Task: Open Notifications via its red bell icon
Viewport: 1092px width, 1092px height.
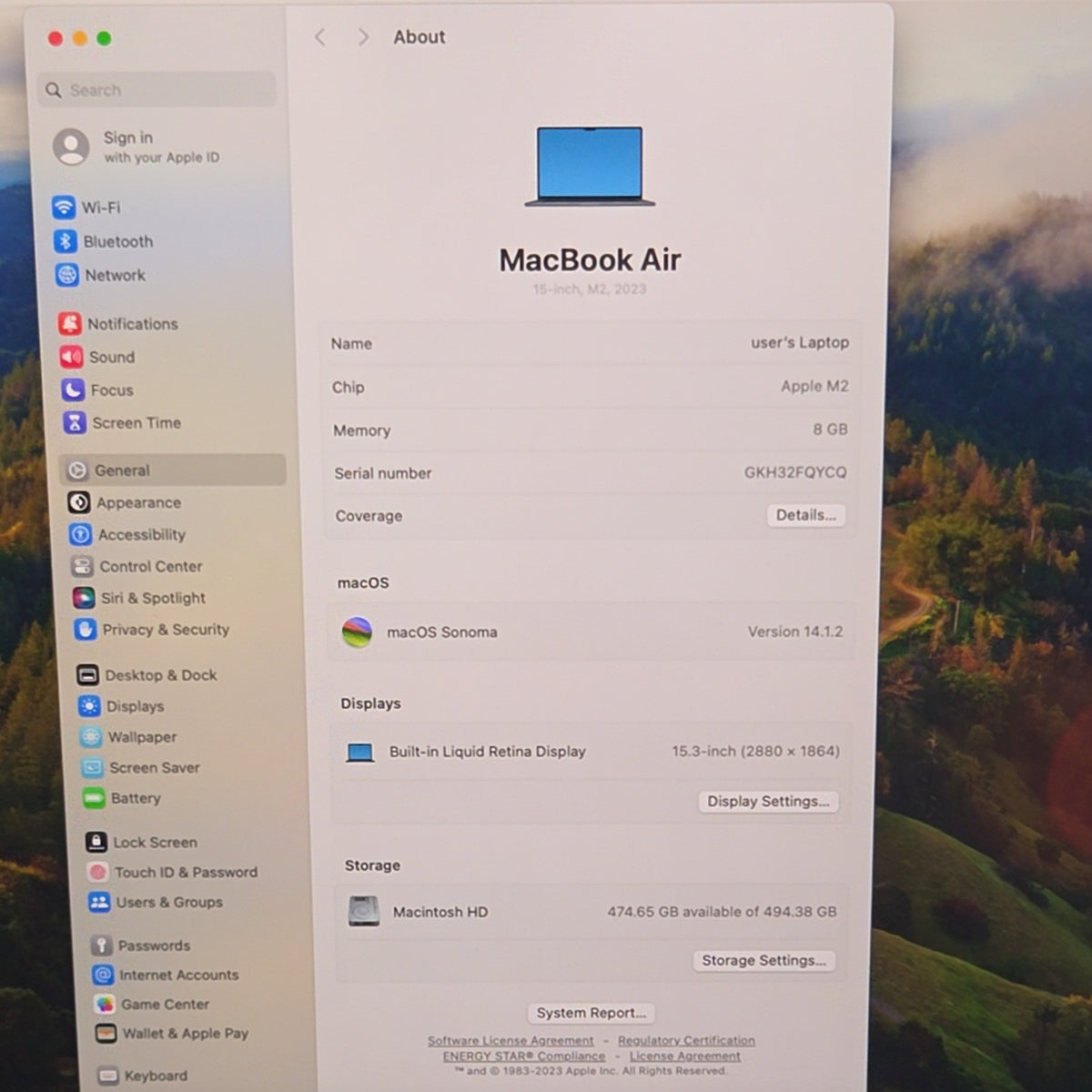Action: coord(70,324)
